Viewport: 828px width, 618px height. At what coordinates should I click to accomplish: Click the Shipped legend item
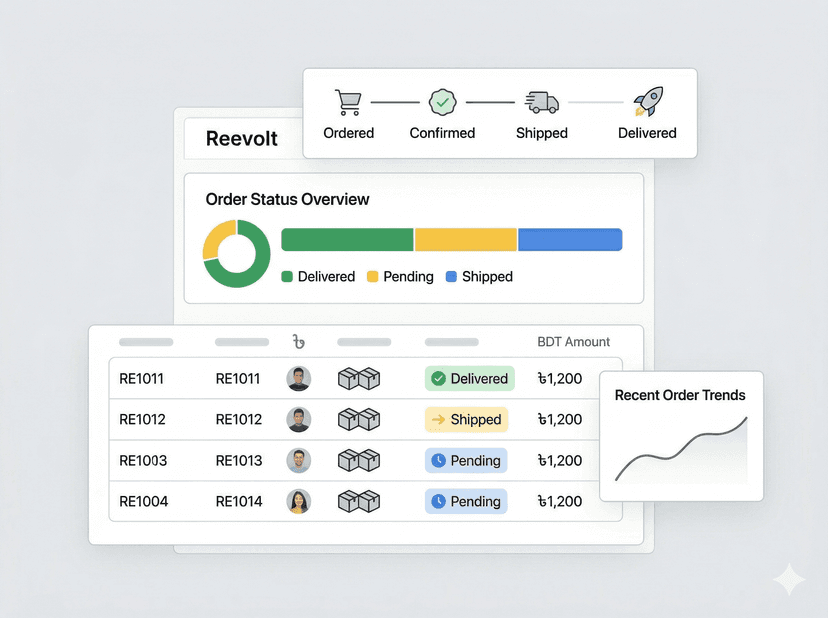pos(479,277)
